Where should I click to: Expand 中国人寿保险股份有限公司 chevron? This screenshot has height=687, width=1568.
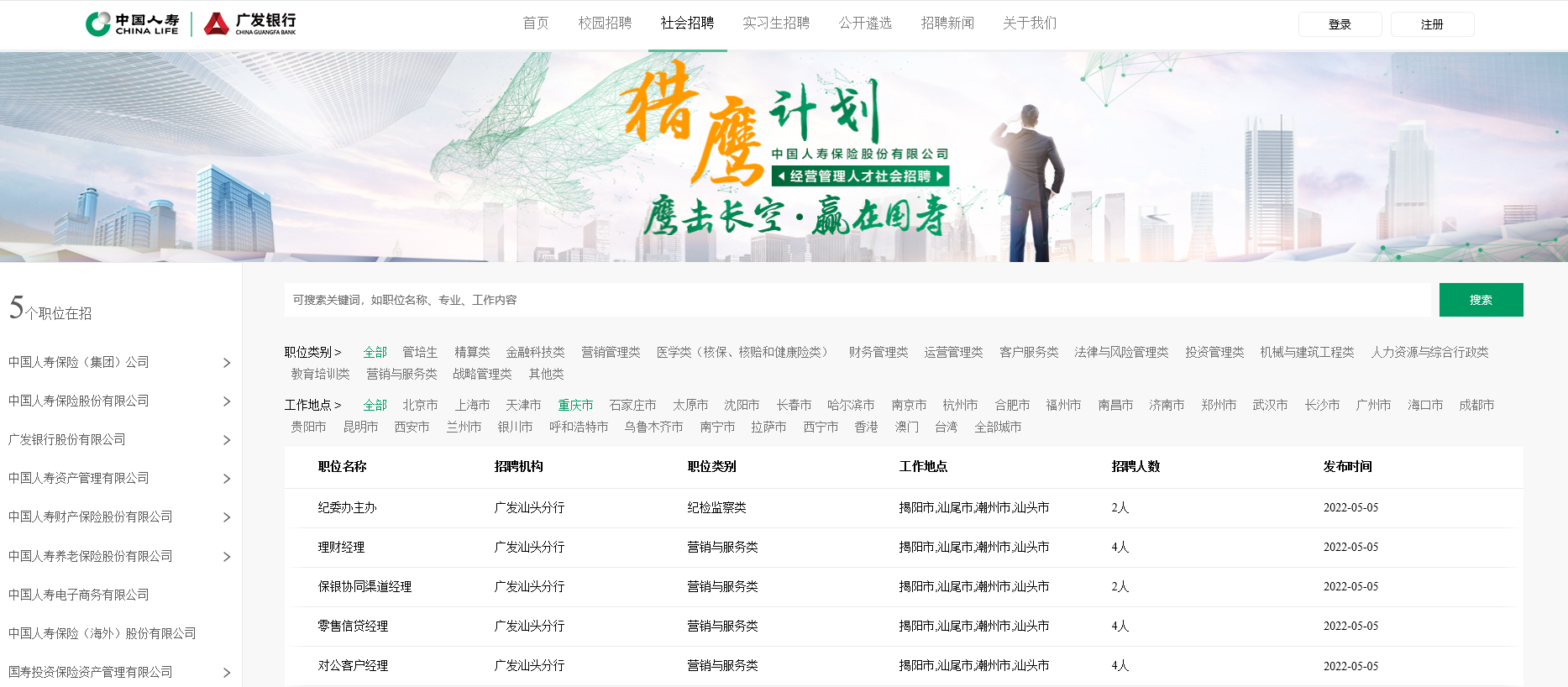pyautogui.click(x=227, y=401)
